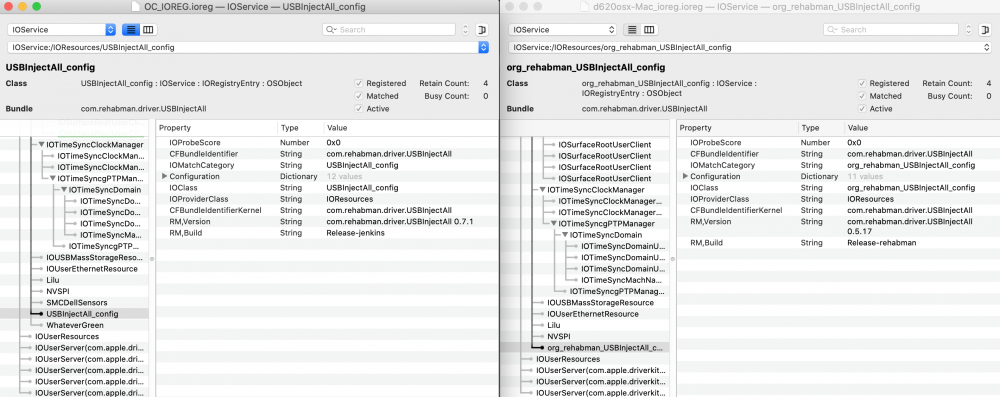Collapse IOTimeSyncgPTPManager node in d620osx-Mac_ioreg window
Viewport: 1000px width, 397px height.
(x=554, y=224)
